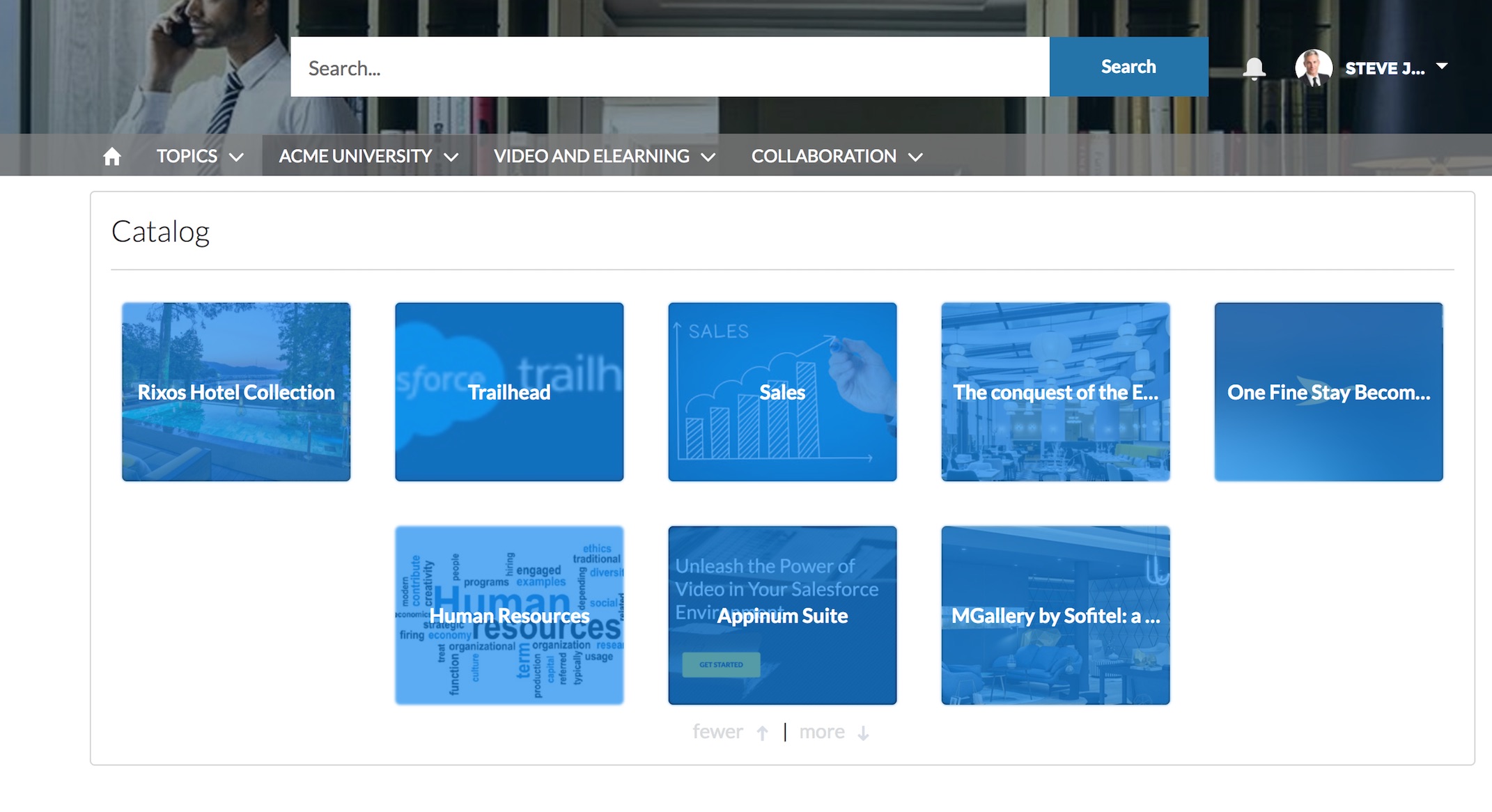Click the fewer up-arrow icon

[763, 733]
